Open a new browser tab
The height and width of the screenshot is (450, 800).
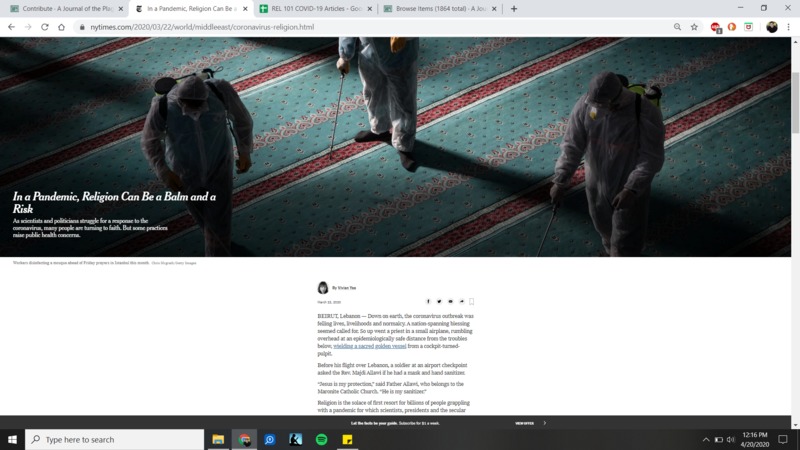[x=514, y=9]
